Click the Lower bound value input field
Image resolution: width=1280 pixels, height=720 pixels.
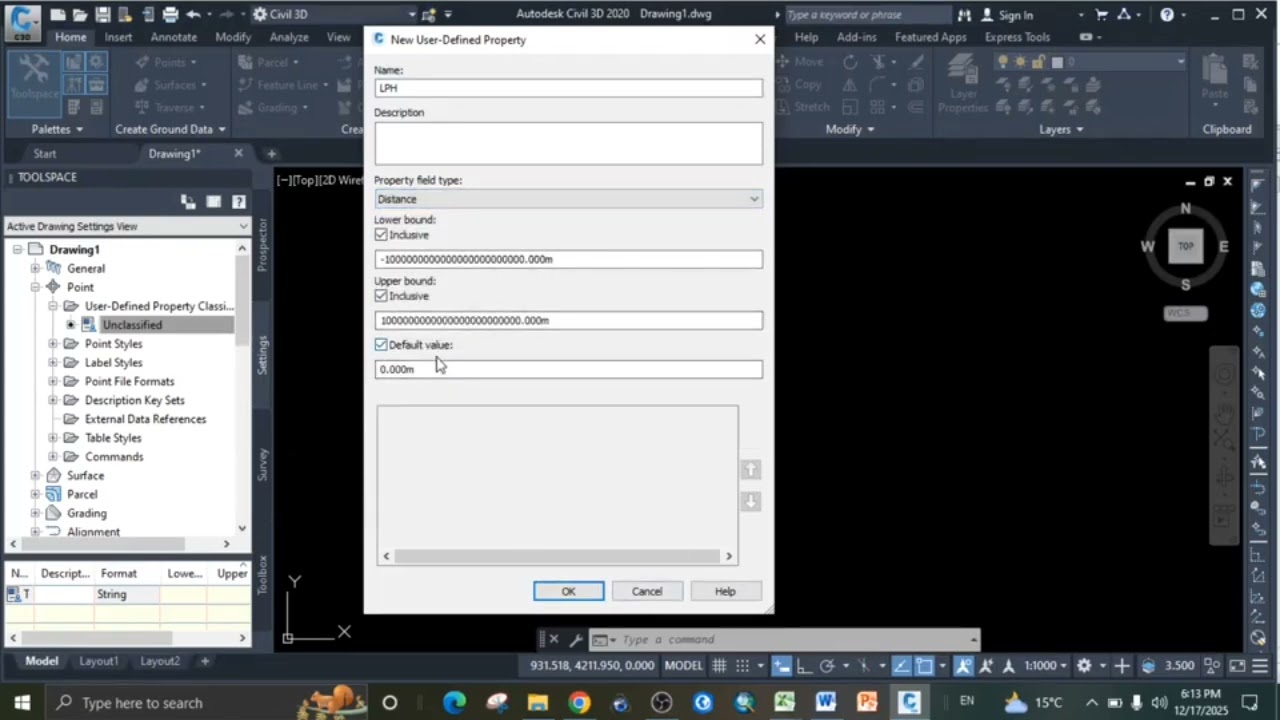coord(568,259)
